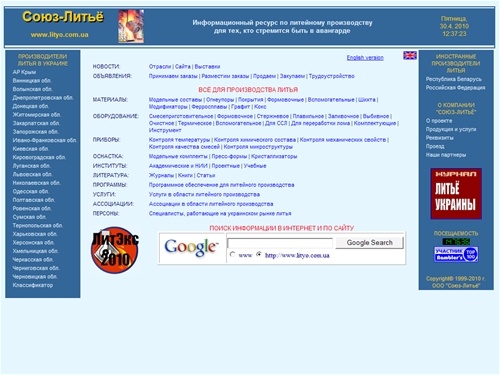
Task: Select the www search radio button
Action: pos(233,254)
